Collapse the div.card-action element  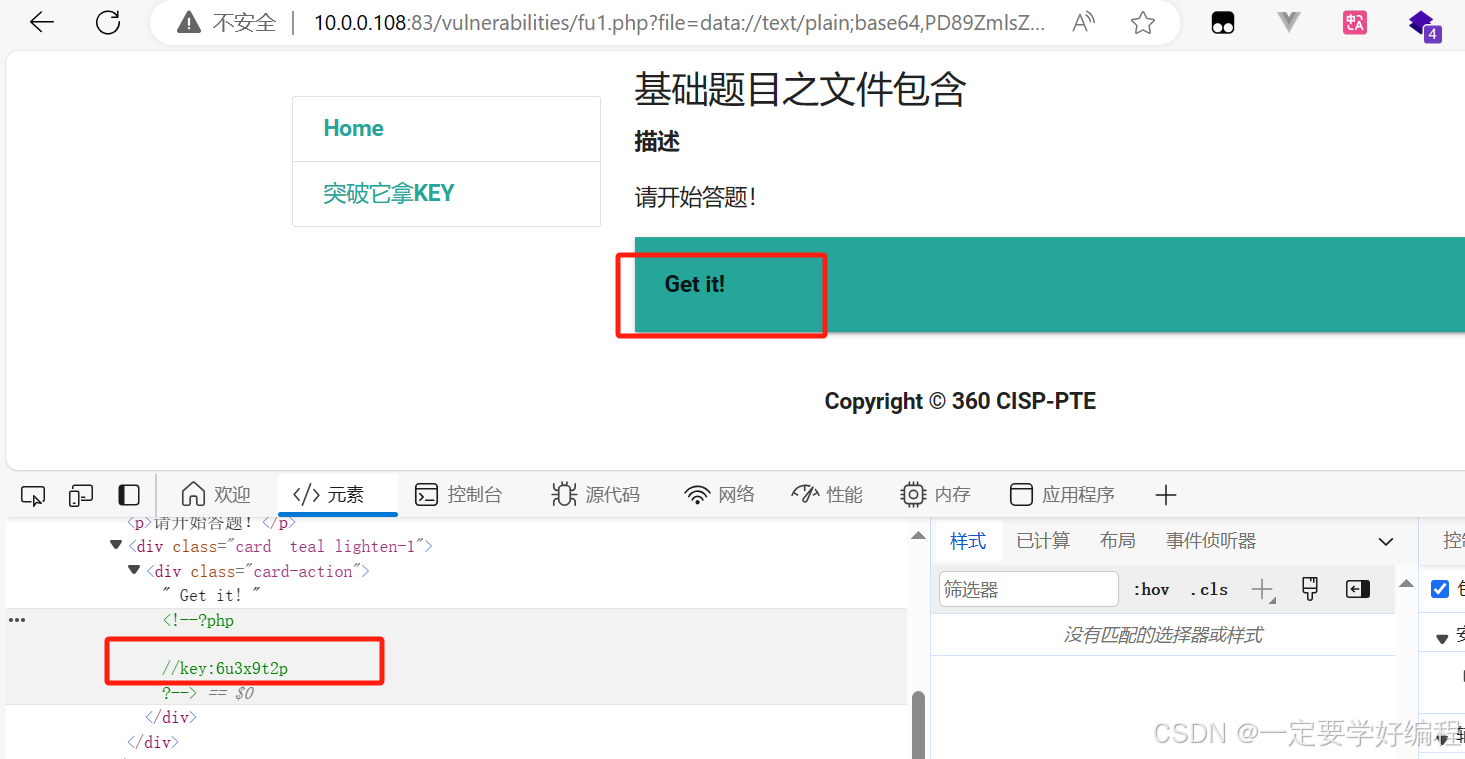pos(133,570)
